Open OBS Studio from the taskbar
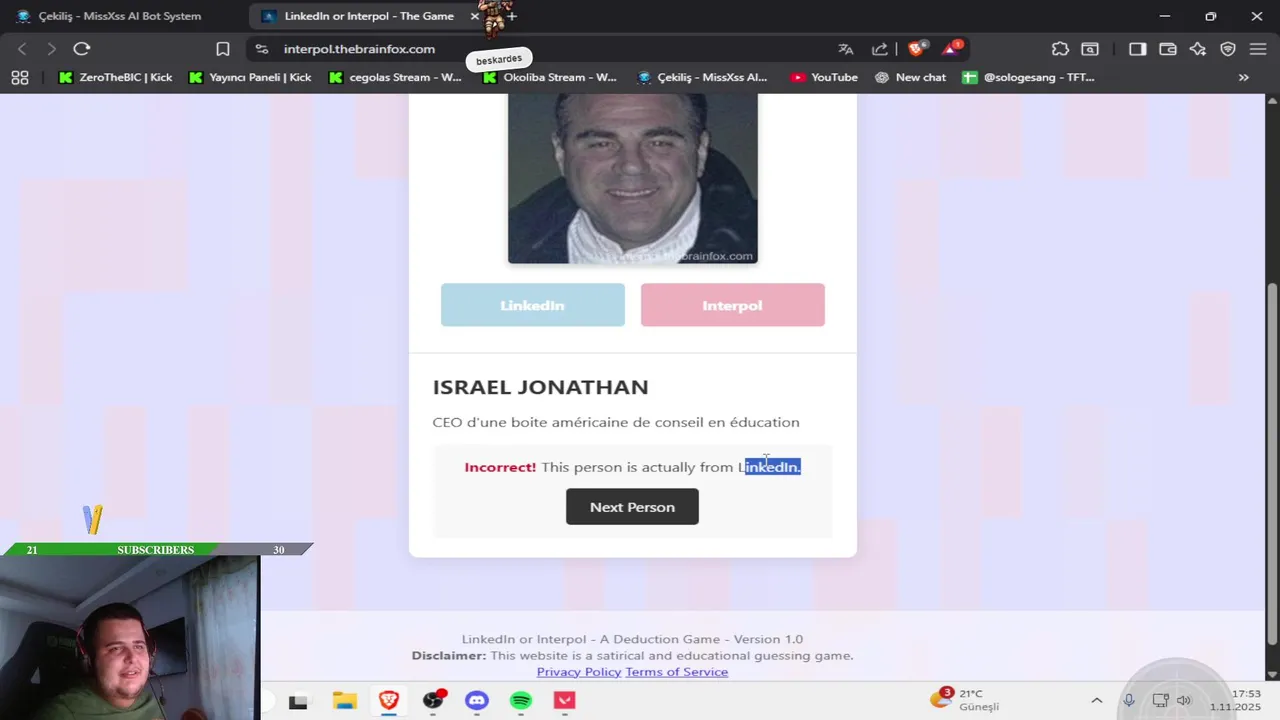The image size is (1280, 720). 433,701
